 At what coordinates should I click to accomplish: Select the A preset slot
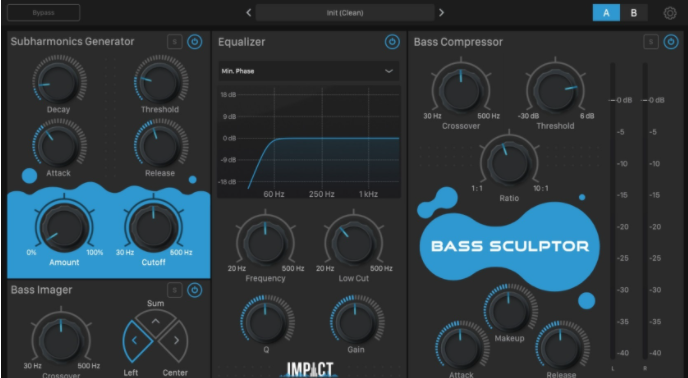(x=606, y=13)
